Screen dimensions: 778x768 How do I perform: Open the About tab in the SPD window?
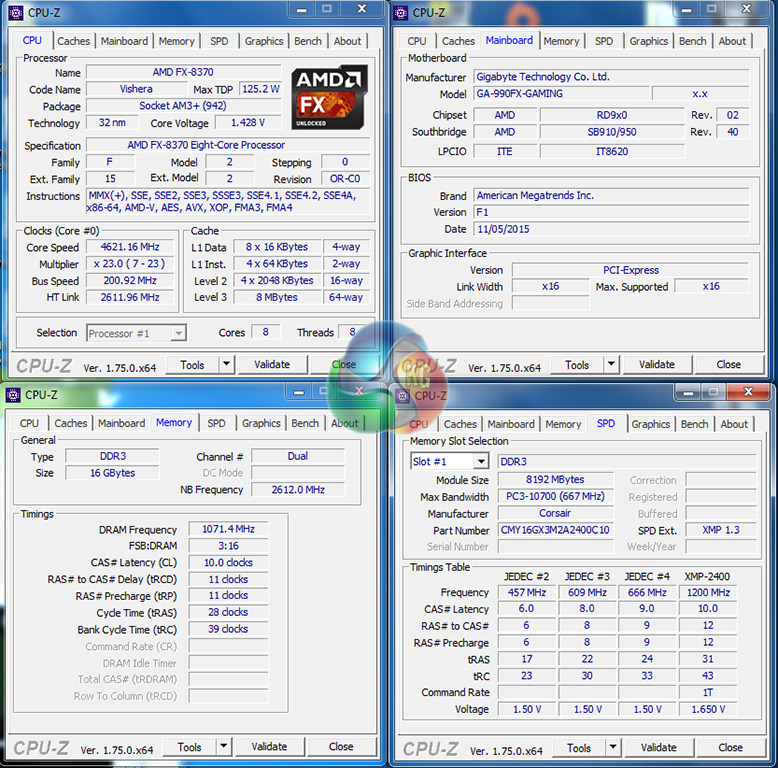(x=734, y=424)
